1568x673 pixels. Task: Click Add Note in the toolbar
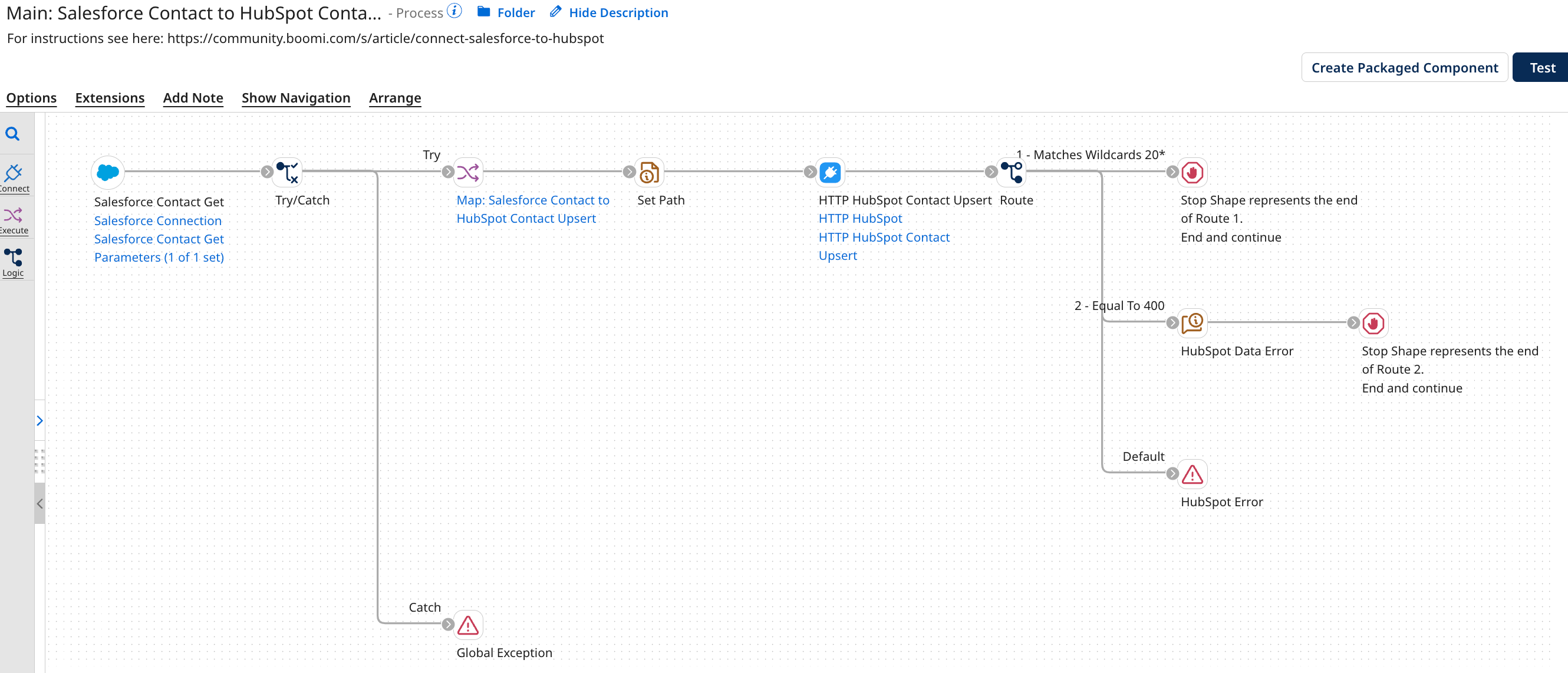point(193,98)
